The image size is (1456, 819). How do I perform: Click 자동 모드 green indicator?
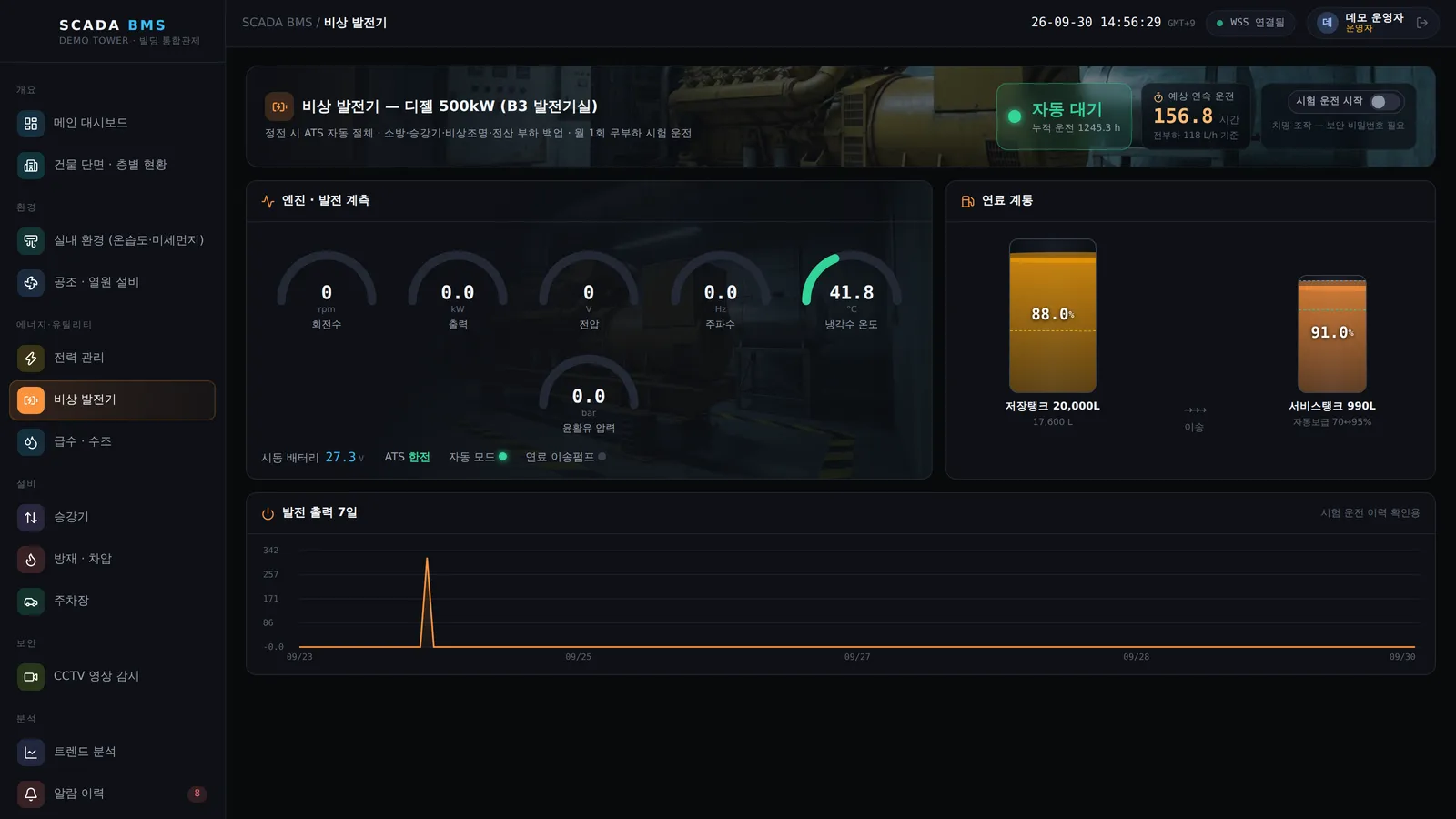tap(502, 457)
